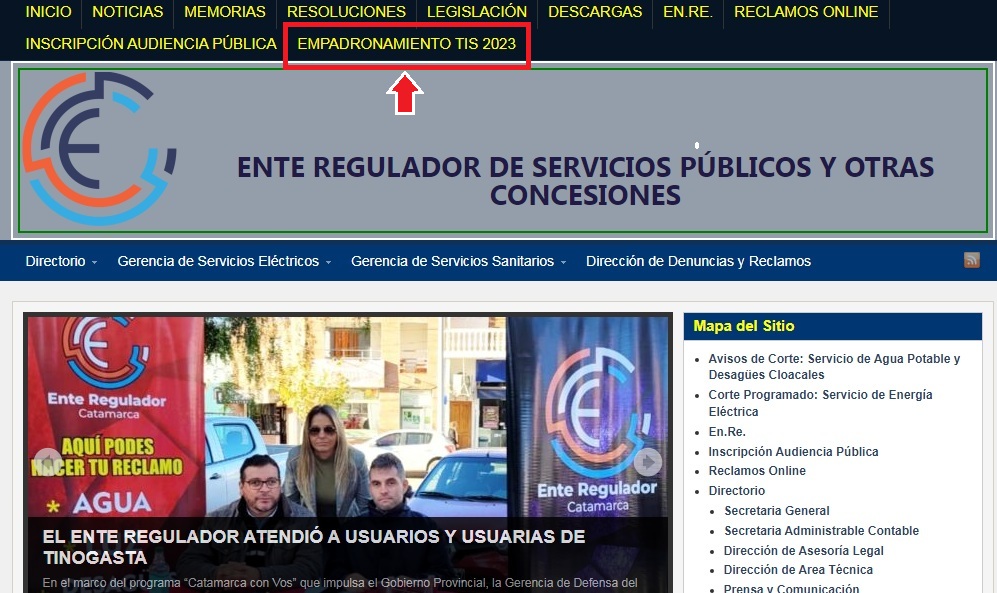The width and height of the screenshot is (997, 593).
Task: Open Avisos de Corte Agua Potable link
Action: [833, 366]
